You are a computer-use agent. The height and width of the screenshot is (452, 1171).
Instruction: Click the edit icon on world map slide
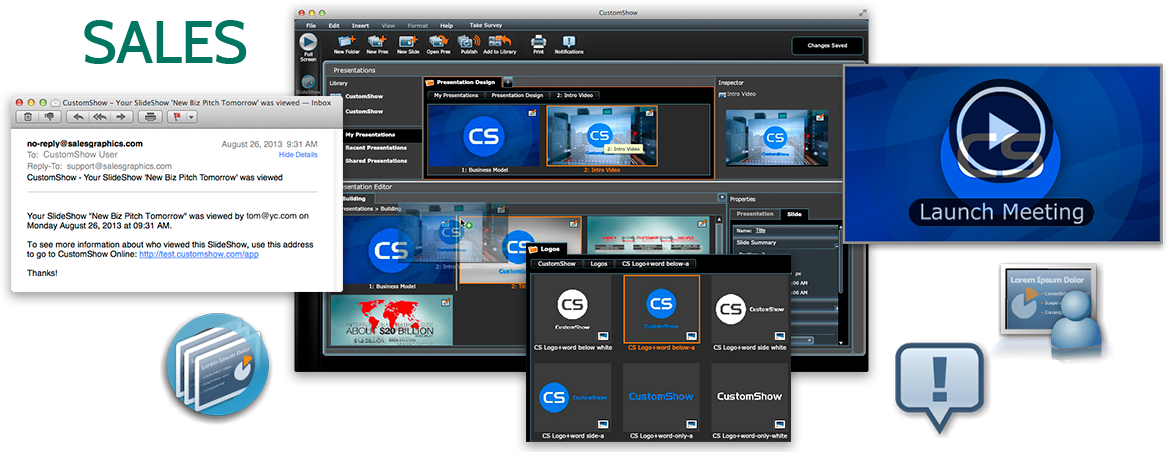446,302
